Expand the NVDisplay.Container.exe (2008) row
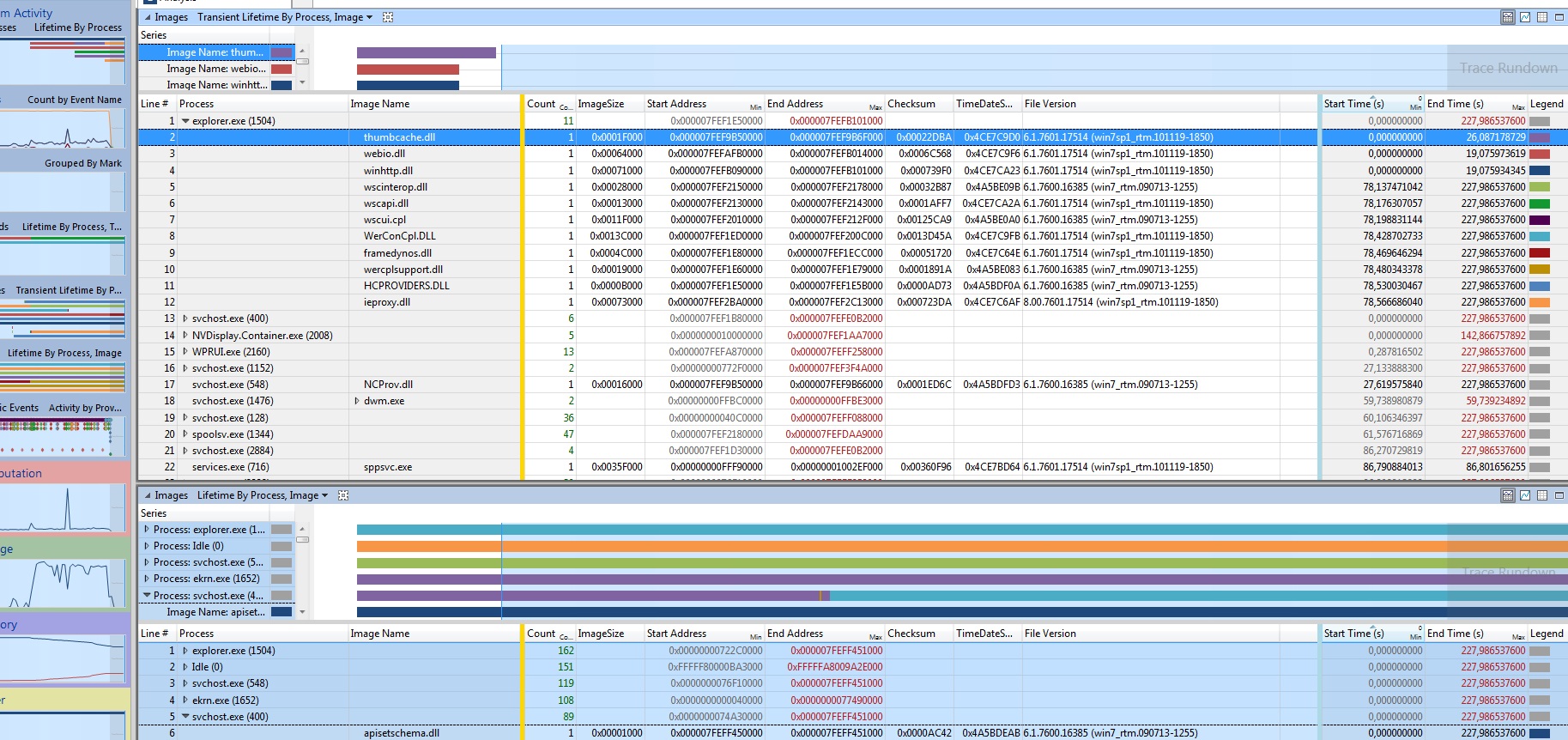 pos(185,336)
